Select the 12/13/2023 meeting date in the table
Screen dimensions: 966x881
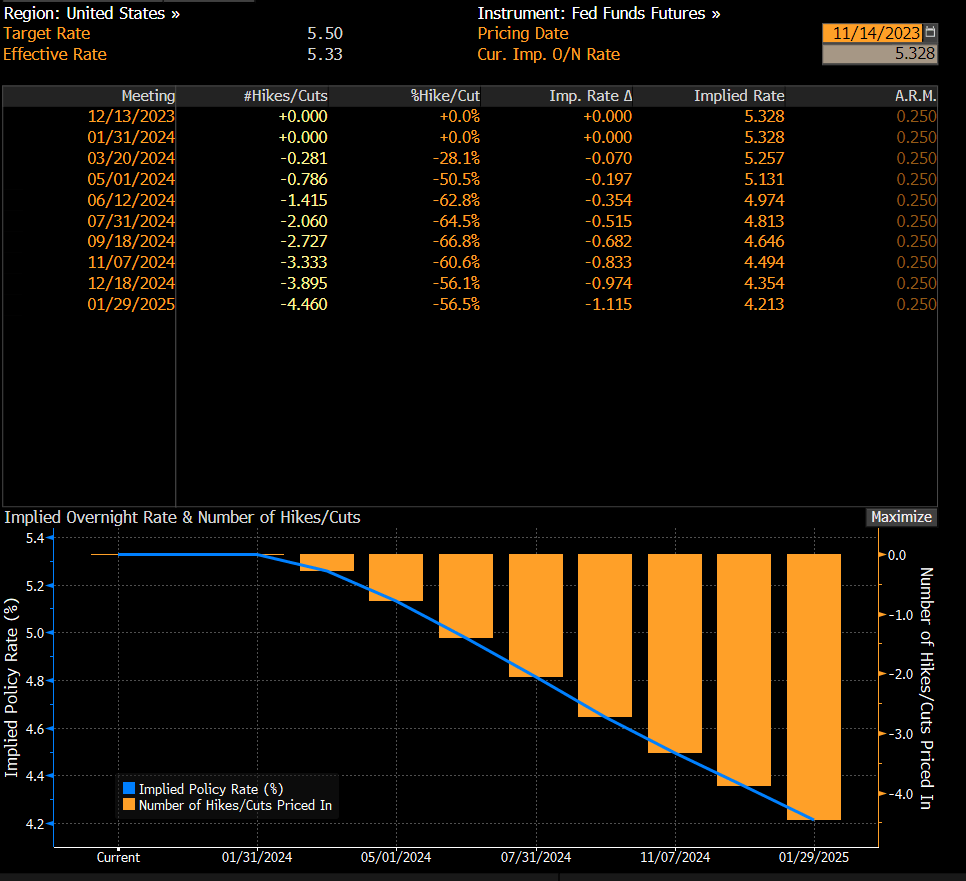[131, 116]
